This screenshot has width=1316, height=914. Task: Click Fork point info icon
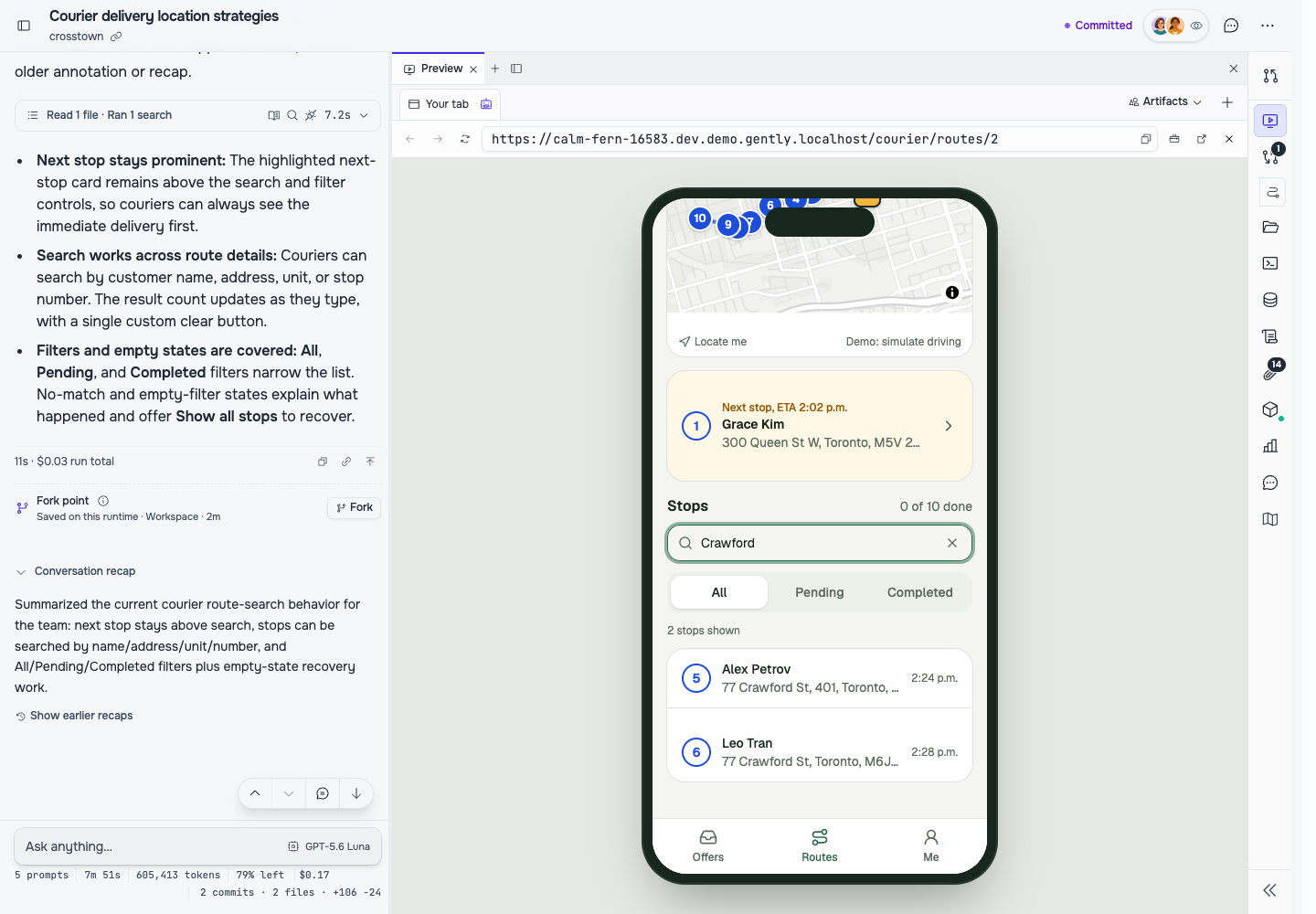pos(103,501)
